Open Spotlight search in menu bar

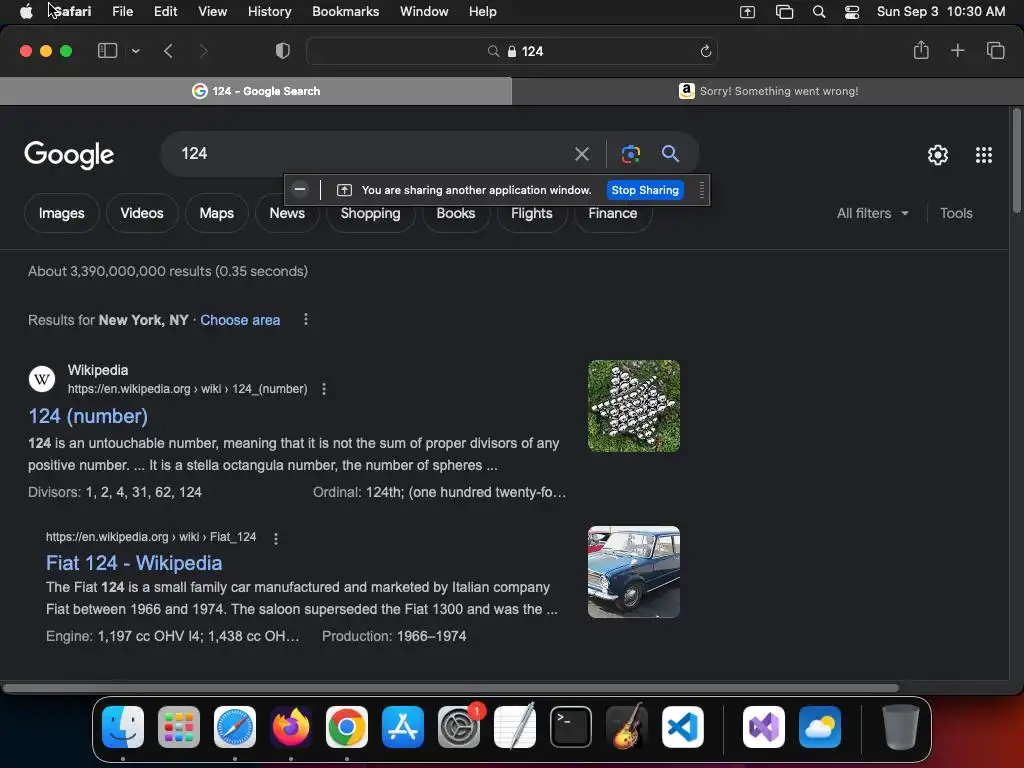(818, 12)
